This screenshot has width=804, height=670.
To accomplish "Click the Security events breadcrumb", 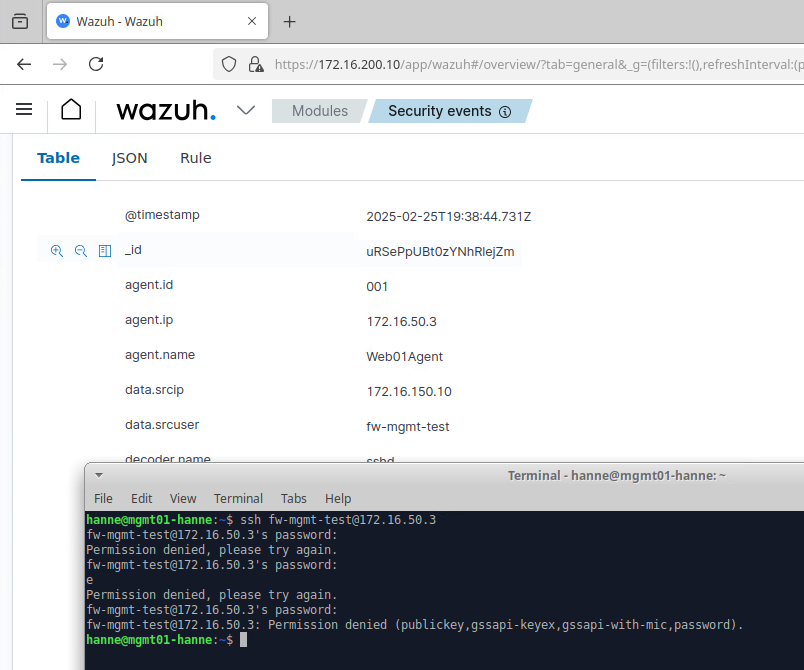I will pyautogui.click(x=439, y=111).
